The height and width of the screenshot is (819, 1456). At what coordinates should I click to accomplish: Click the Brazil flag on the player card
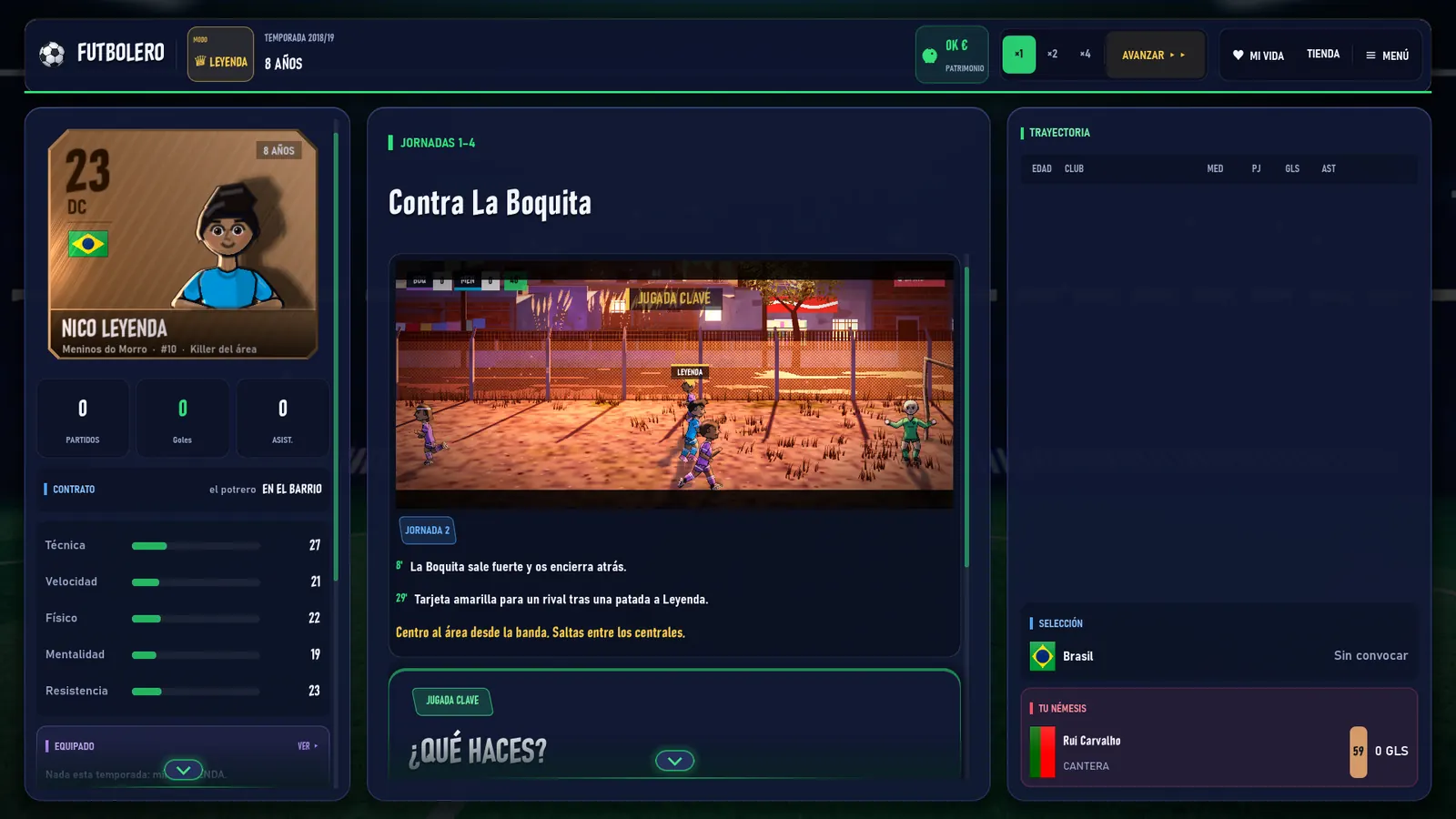pos(88,244)
